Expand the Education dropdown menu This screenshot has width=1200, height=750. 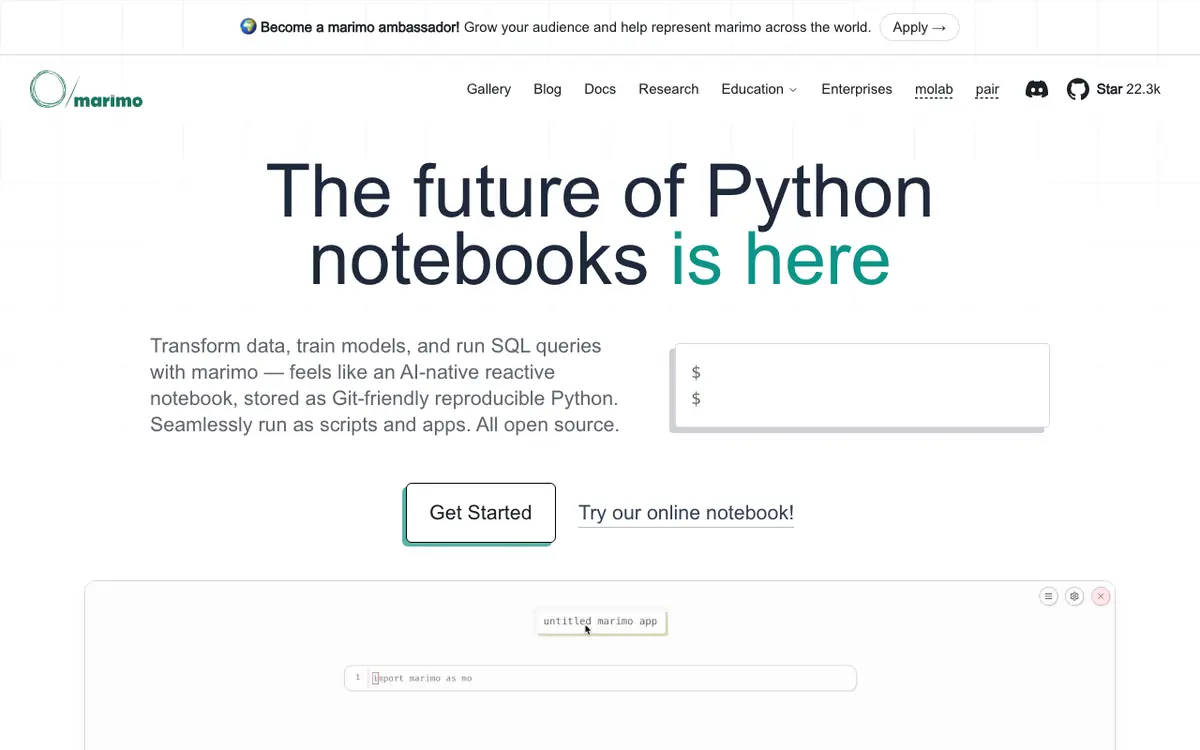click(x=759, y=89)
